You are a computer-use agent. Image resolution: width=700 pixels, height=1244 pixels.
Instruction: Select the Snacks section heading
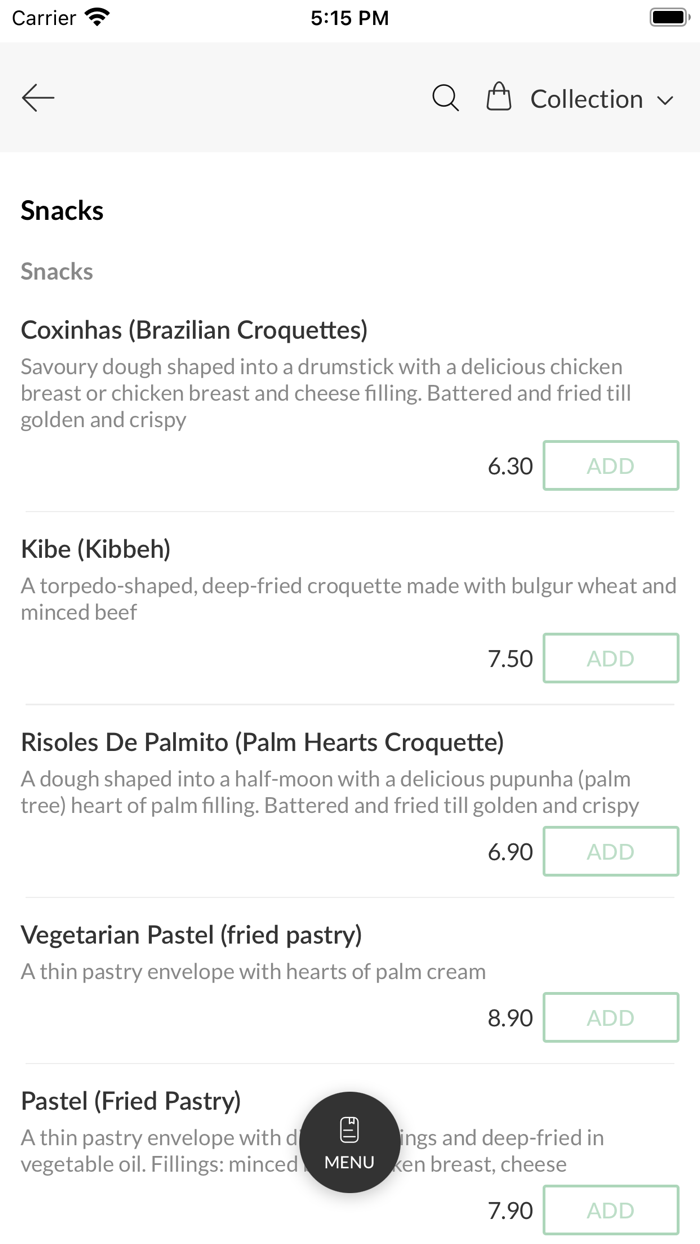[62, 210]
